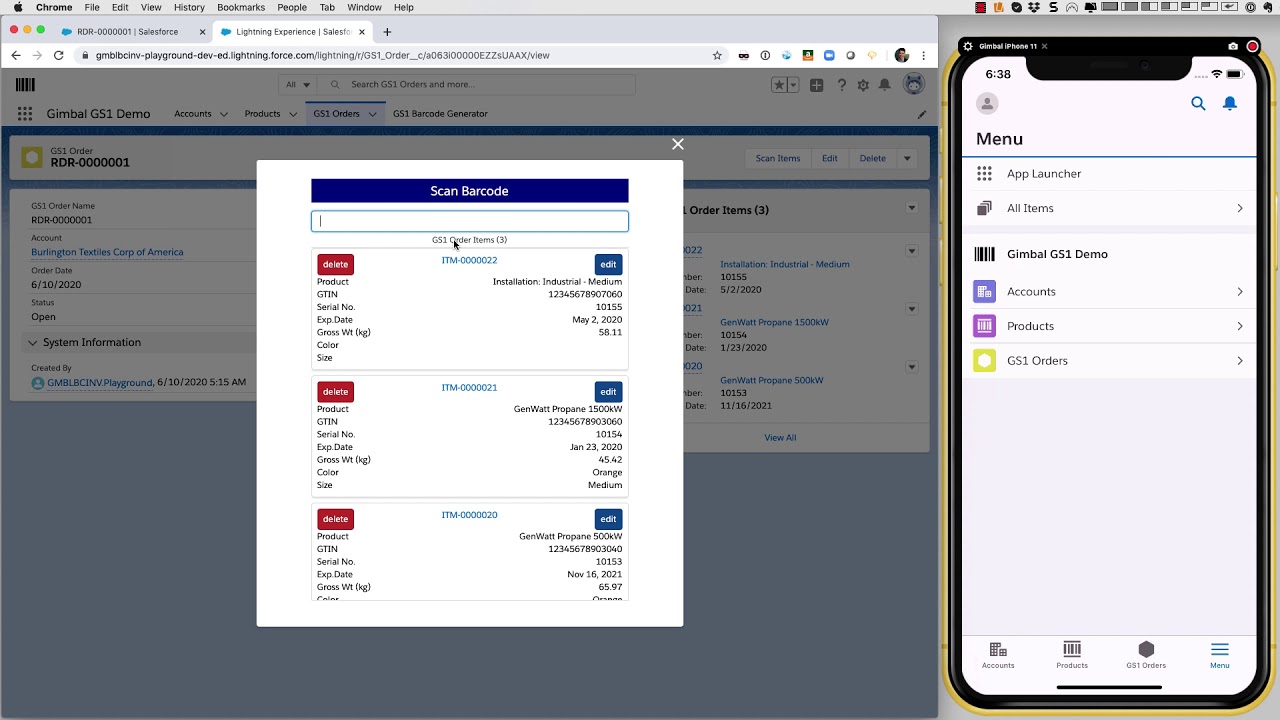Open the GenWatt Propane 1500kW product link
1280x720 pixels.
[772, 322]
